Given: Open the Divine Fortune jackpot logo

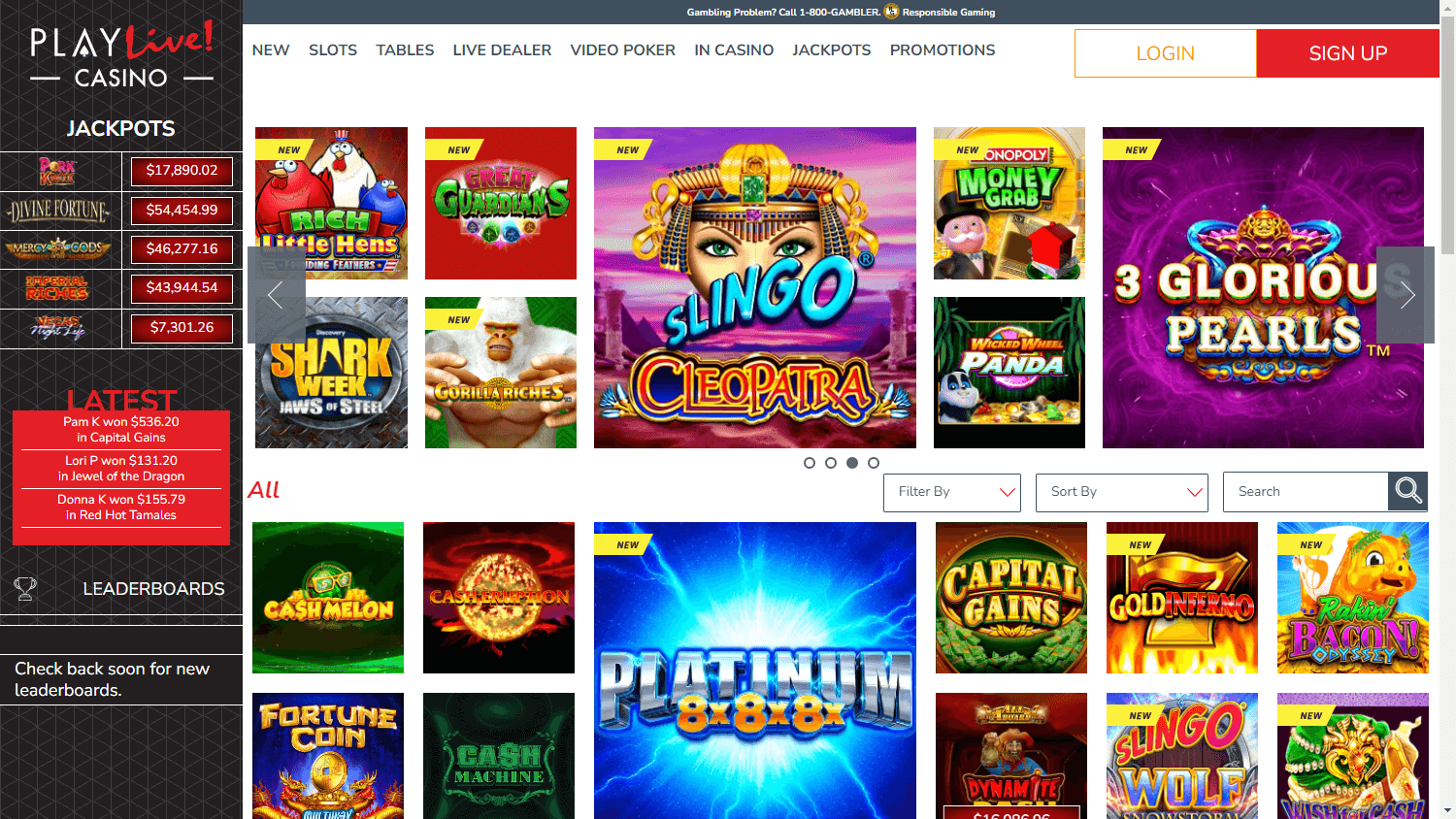Looking at the screenshot, I should [58, 211].
